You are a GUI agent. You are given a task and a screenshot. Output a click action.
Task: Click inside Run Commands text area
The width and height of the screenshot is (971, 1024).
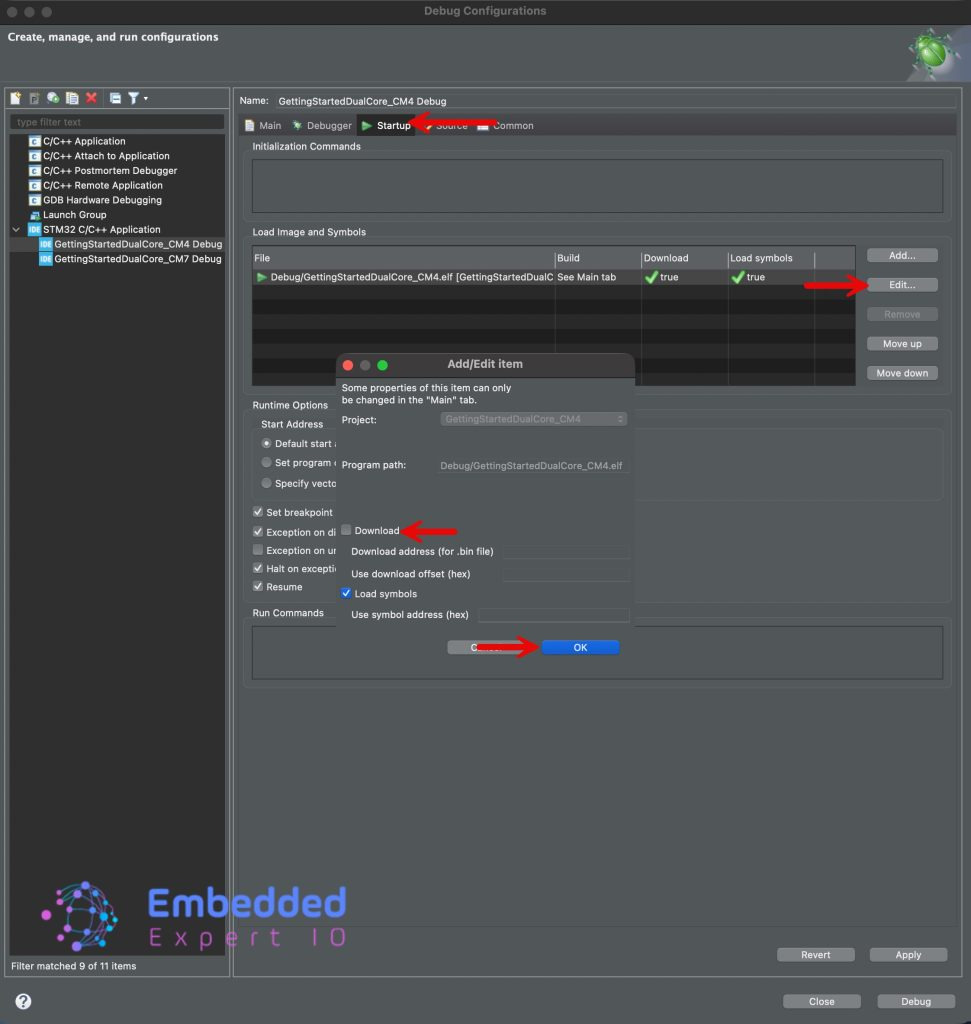[x=597, y=652]
